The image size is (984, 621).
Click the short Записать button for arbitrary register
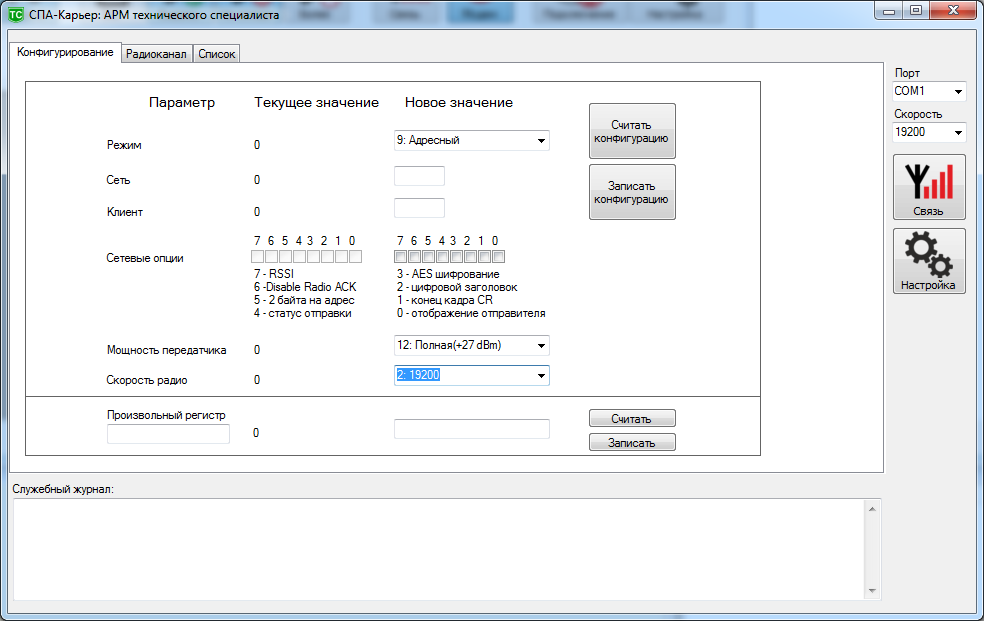tap(632, 442)
